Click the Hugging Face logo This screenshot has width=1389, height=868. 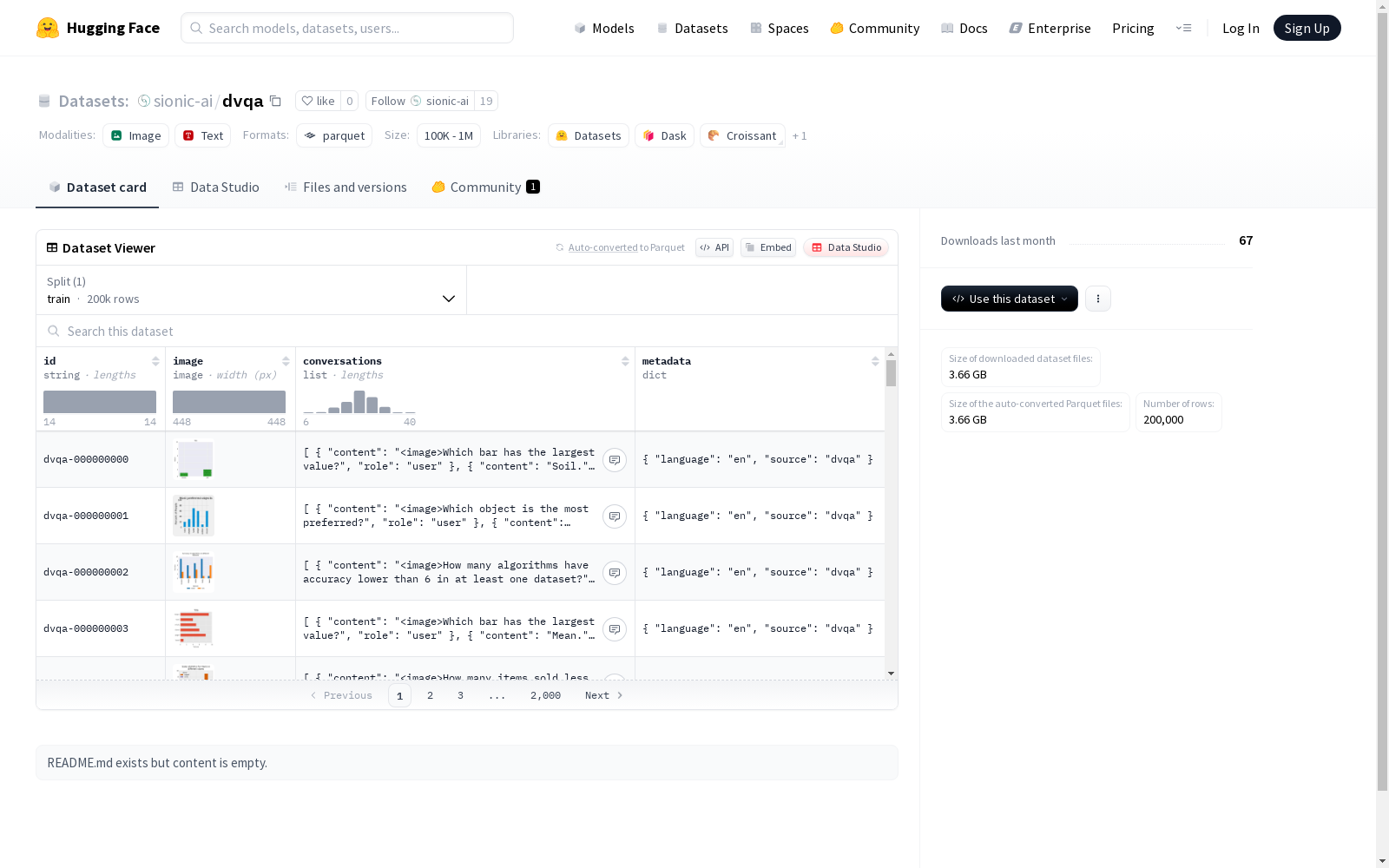98,28
